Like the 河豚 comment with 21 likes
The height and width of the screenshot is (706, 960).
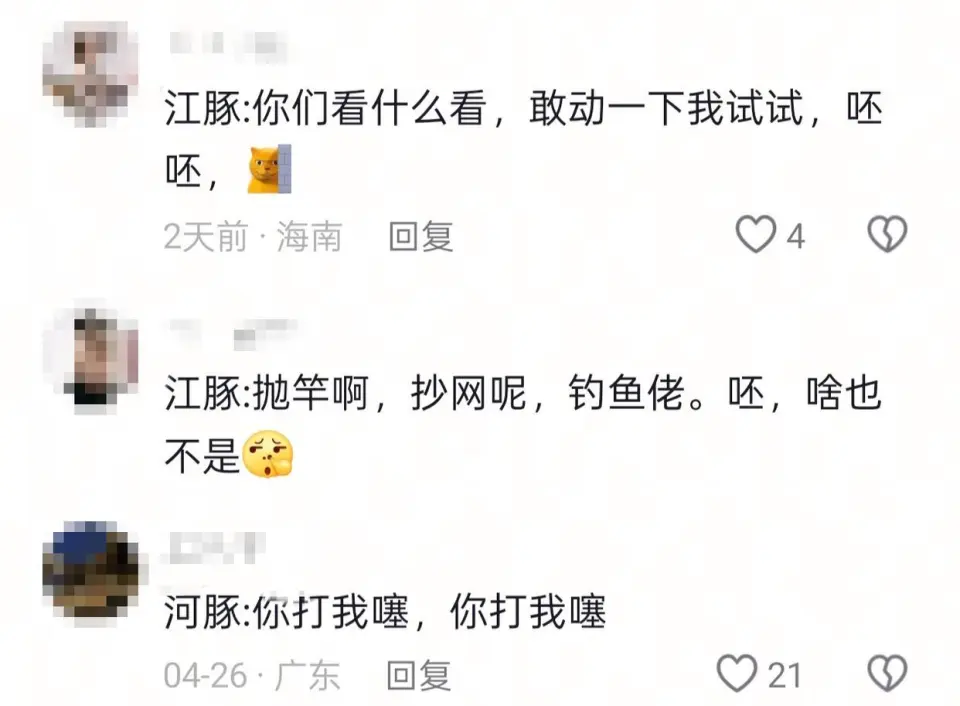[x=737, y=674]
